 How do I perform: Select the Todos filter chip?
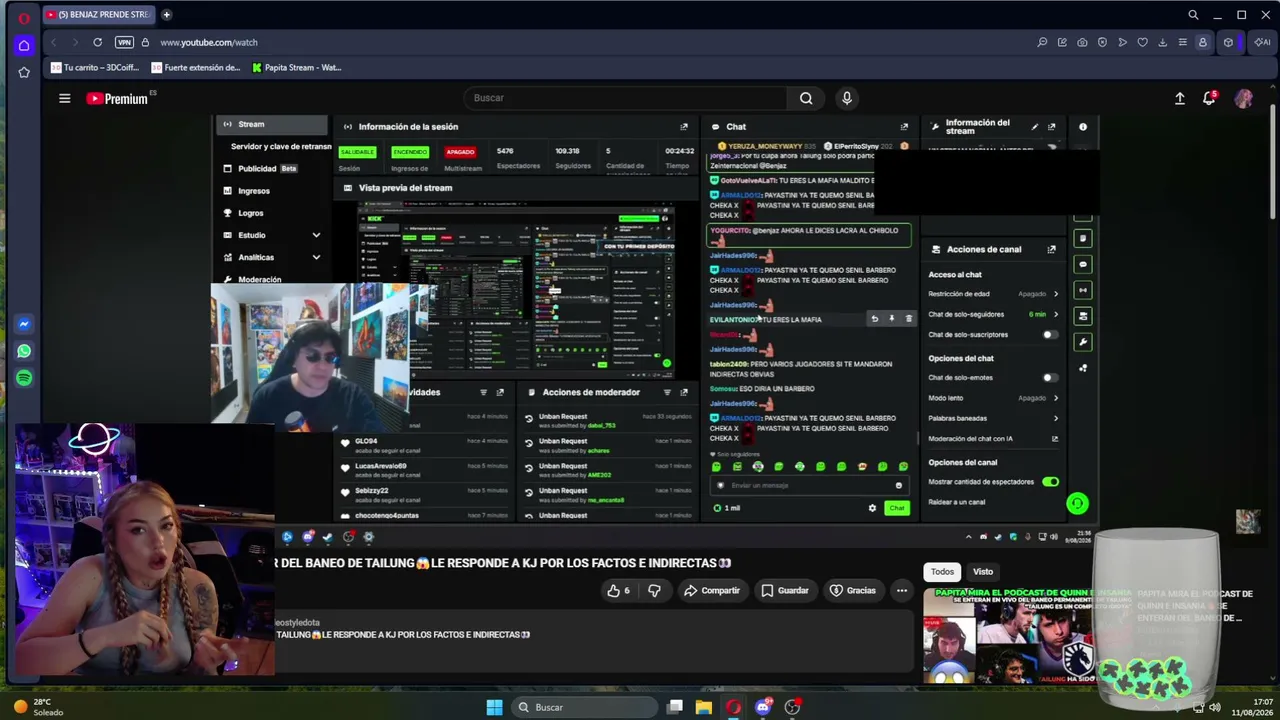(943, 572)
